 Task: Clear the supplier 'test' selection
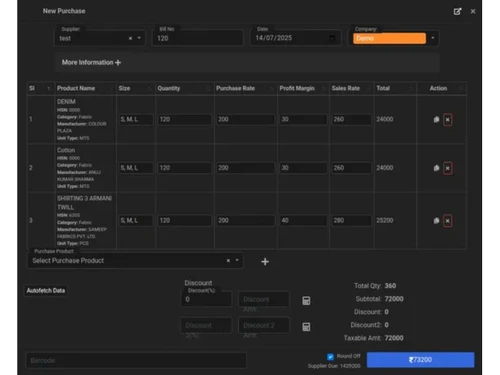(130, 38)
